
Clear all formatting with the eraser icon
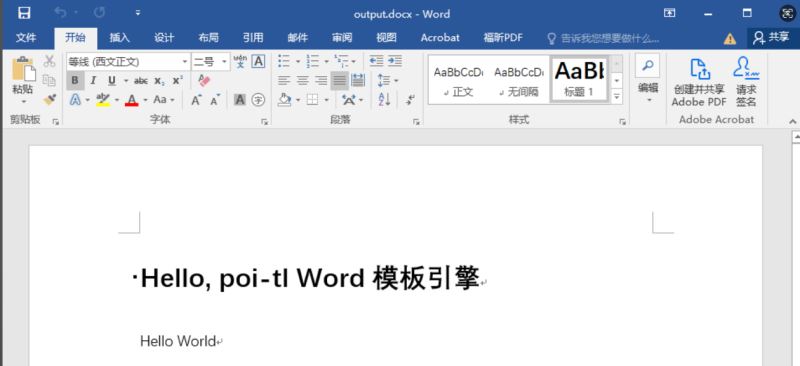(204, 80)
